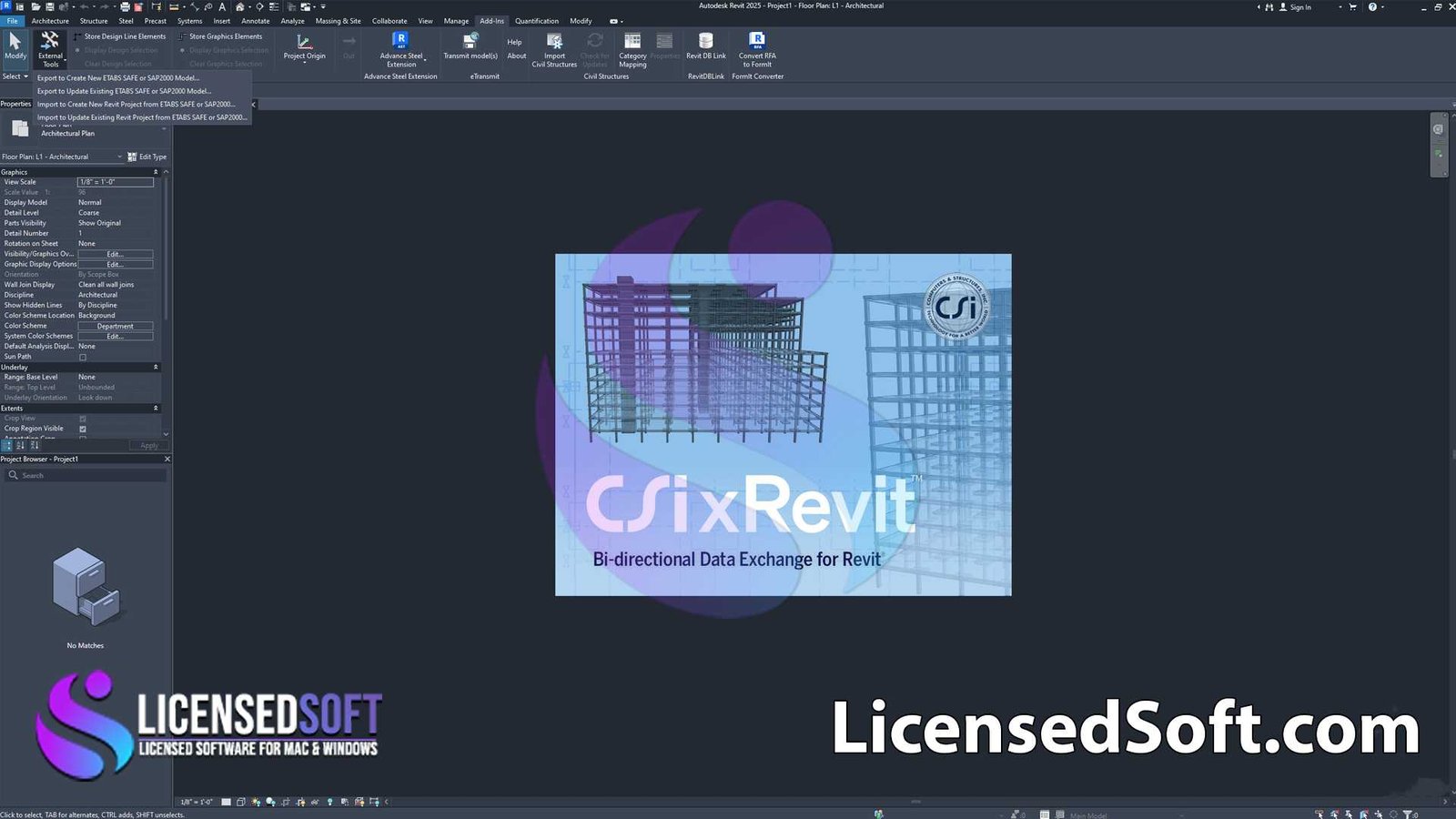Launch the Revit DB Link tool
The width and height of the screenshot is (1456, 819).
[x=706, y=41]
